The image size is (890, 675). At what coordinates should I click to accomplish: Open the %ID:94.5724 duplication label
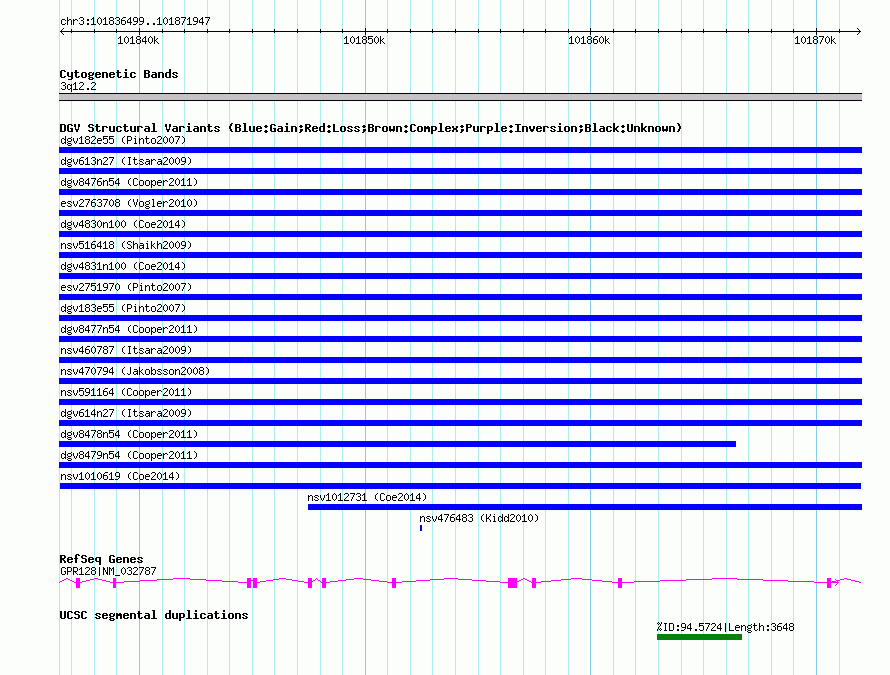coord(725,627)
